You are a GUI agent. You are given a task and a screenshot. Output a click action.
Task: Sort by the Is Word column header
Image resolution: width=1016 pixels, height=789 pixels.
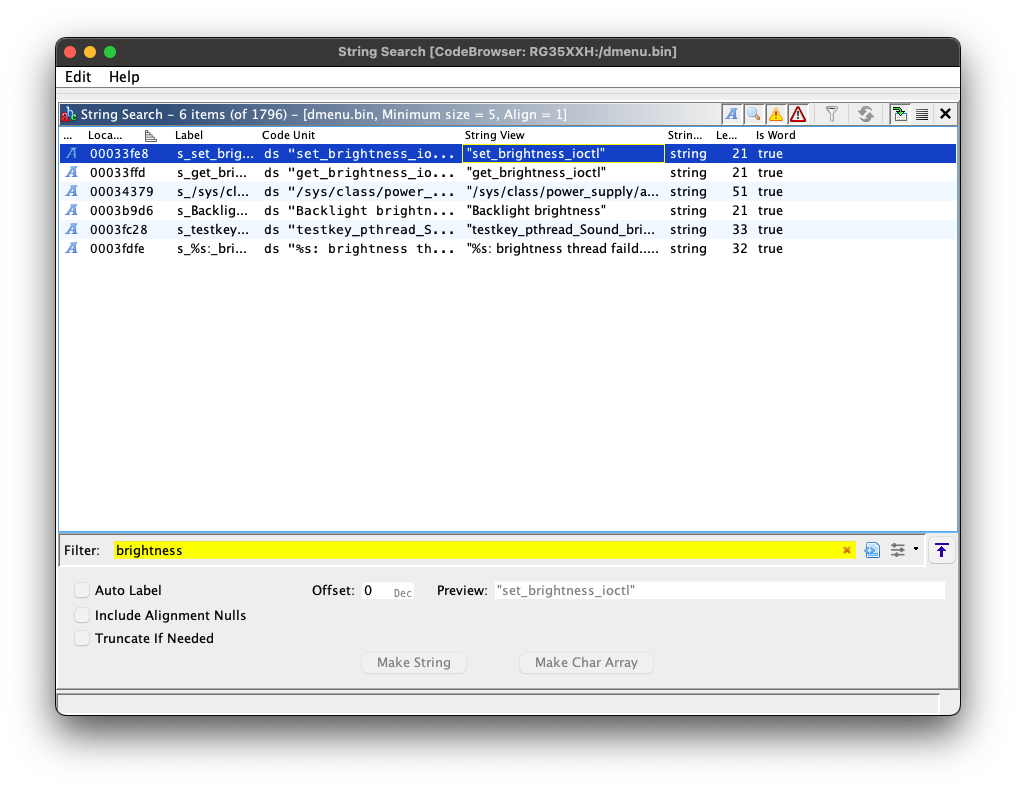[x=775, y=135]
